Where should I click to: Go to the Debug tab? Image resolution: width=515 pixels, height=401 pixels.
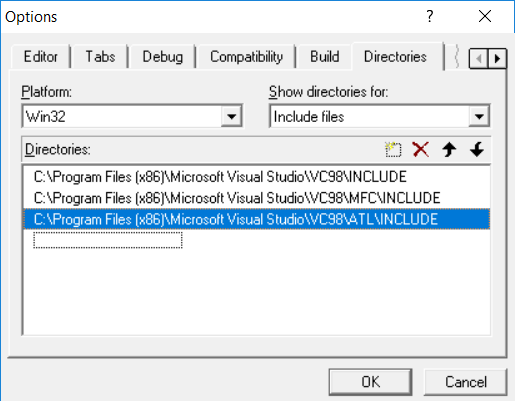point(163,57)
